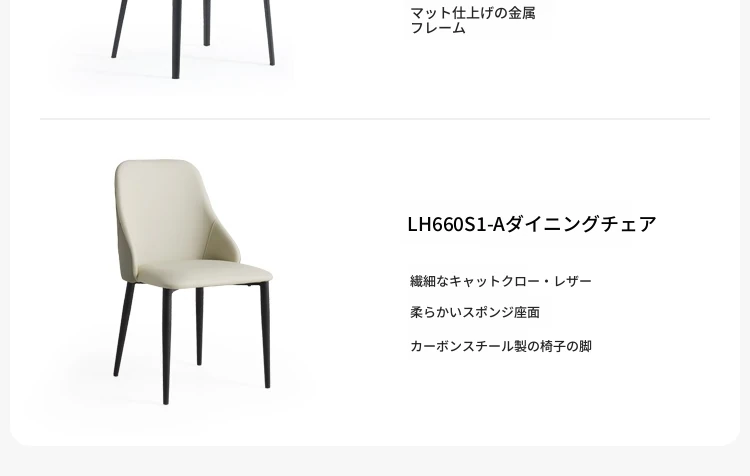
Task: Click the LH660S1-A model code
Action: point(456,224)
